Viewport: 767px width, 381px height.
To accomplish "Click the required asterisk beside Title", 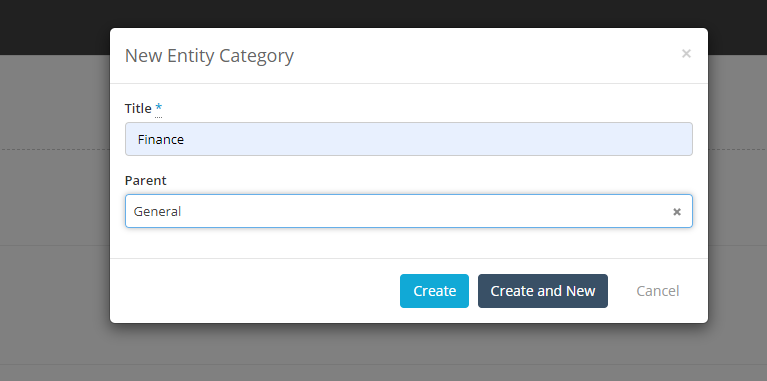I will click(x=158, y=108).
